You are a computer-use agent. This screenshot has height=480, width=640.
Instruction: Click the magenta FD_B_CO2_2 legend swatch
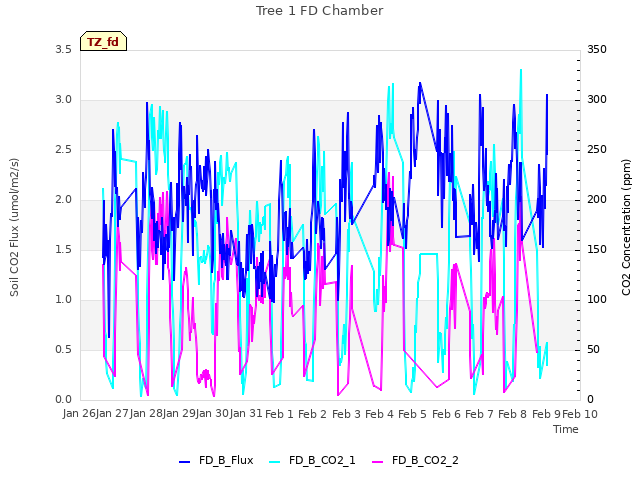click(x=378, y=462)
